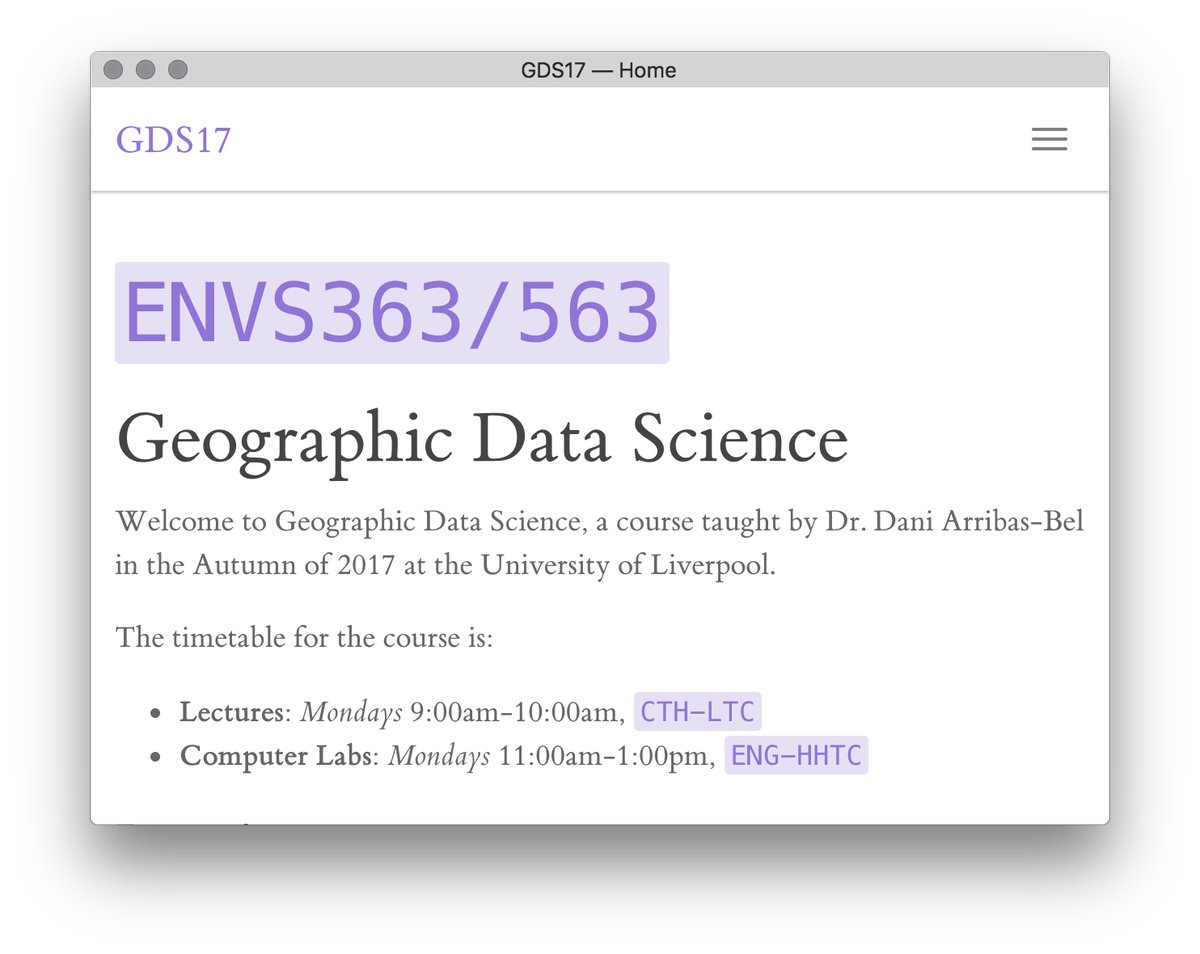Open the hamburger navigation menu
The image size is (1200, 954).
(1049, 139)
